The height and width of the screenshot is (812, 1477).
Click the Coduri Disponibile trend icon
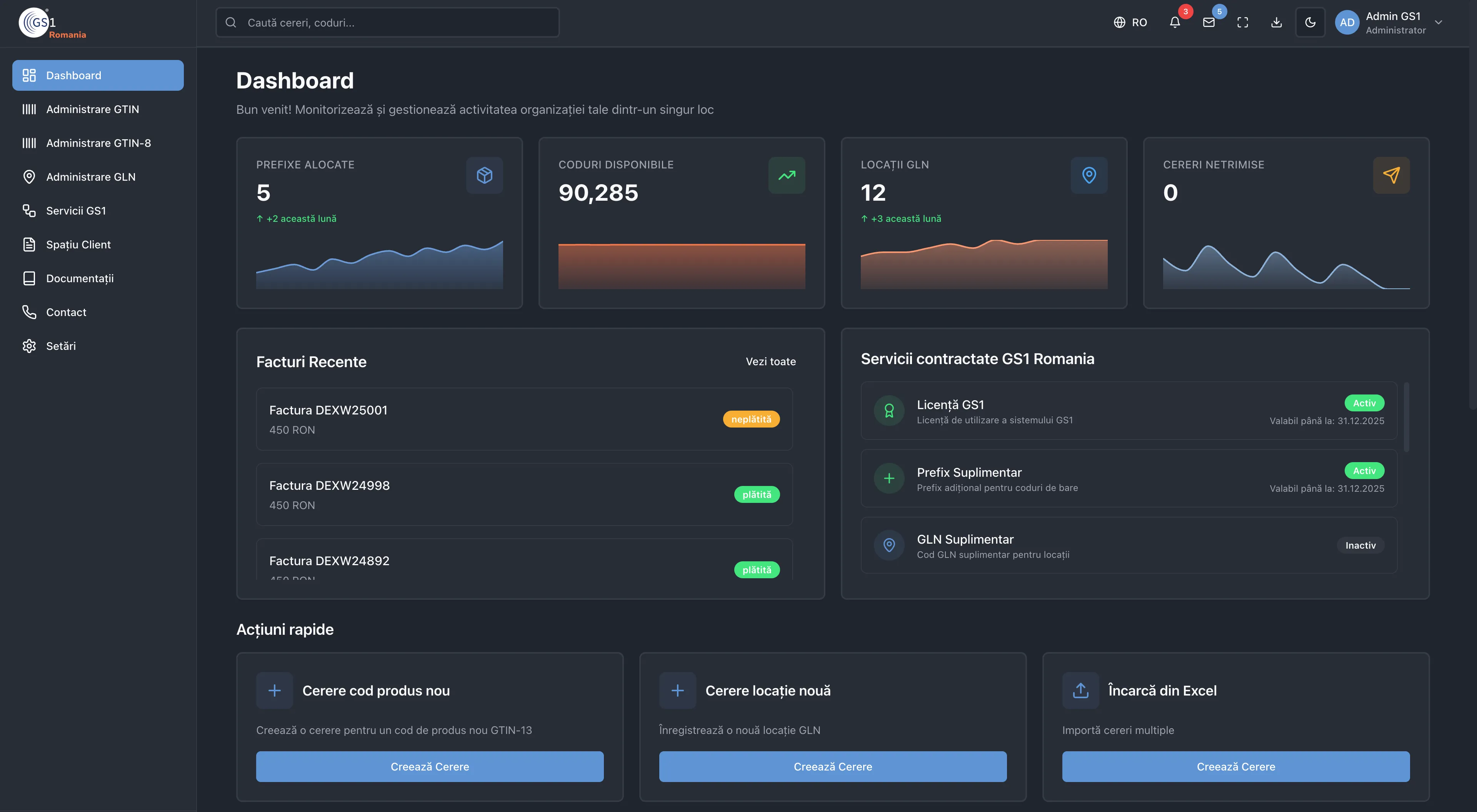click(787, 175)
